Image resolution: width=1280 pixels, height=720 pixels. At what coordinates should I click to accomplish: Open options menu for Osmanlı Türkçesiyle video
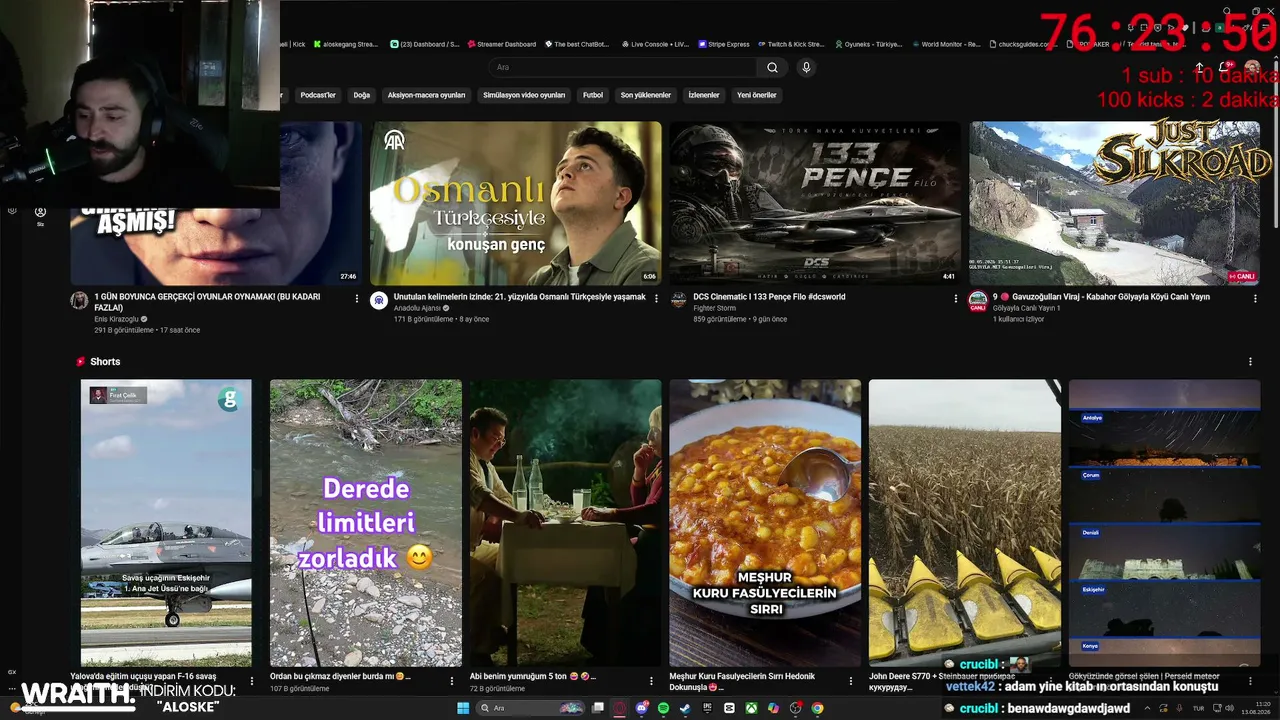tap(657, 298)
